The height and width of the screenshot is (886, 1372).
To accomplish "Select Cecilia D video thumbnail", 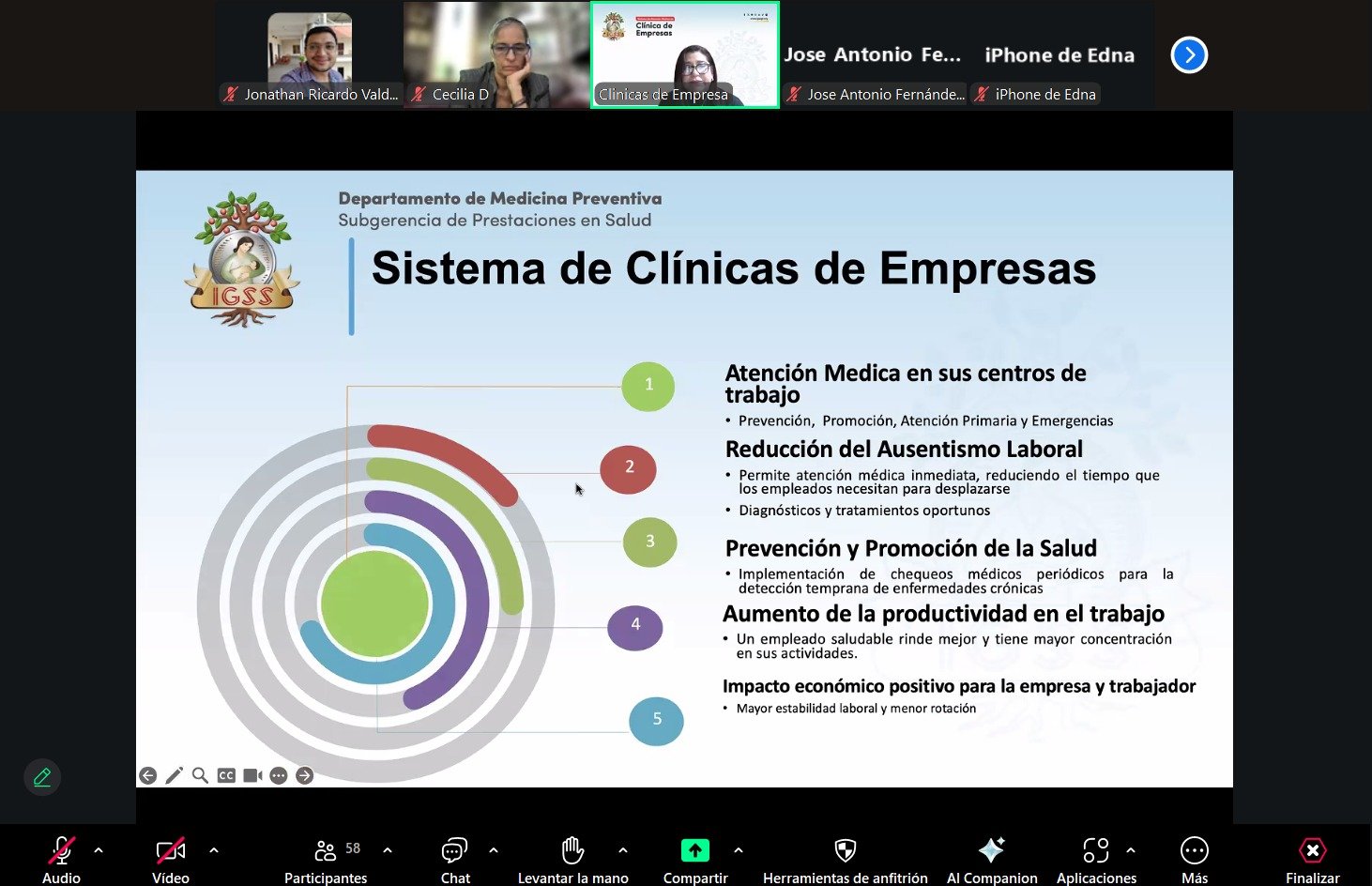I will pyautogui.click(x=496, y=54).
